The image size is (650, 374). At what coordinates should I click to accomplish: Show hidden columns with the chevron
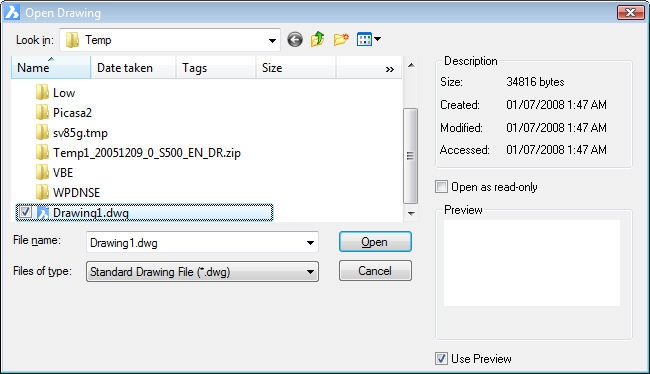click(390, 69)
